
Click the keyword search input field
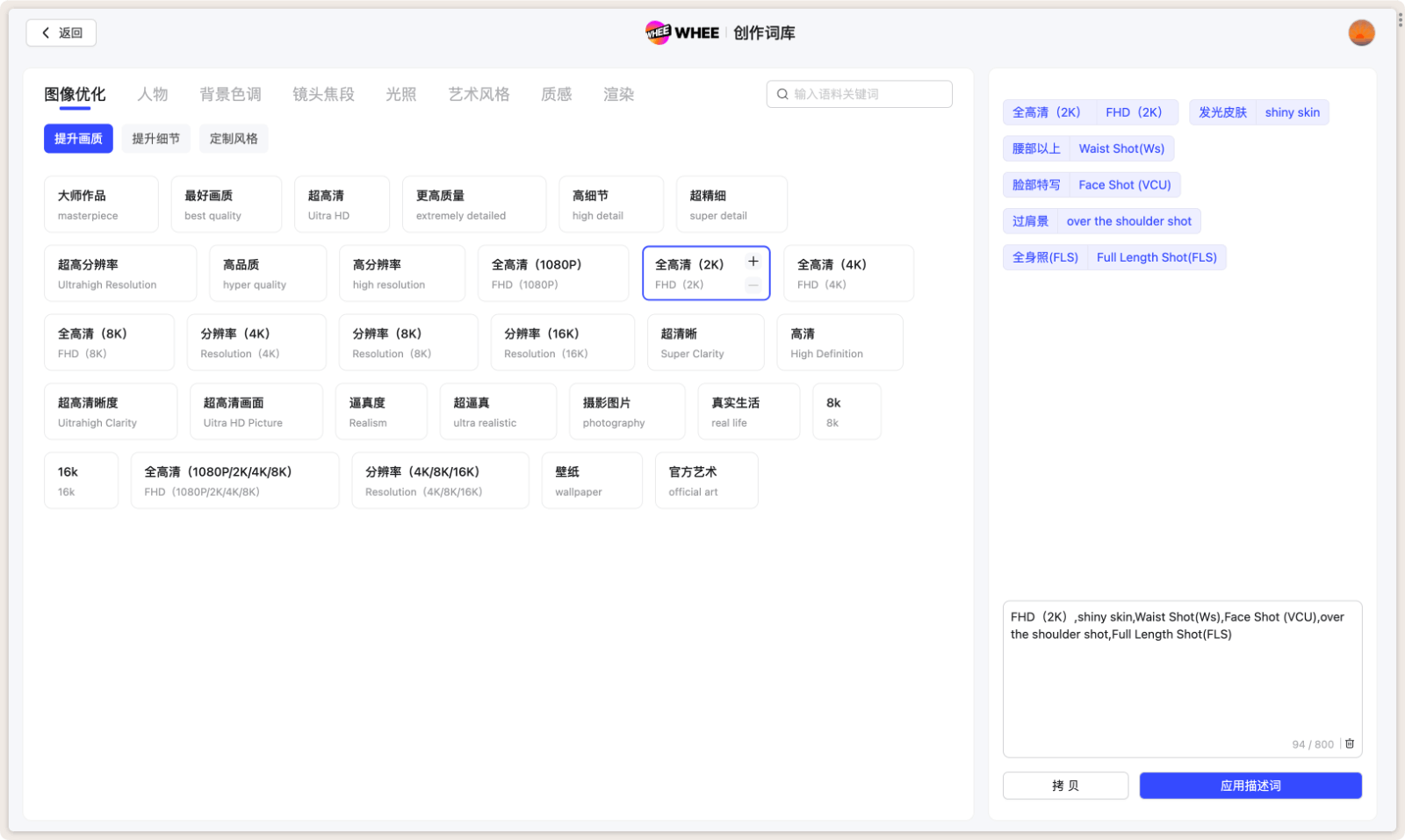pos(859,94)
